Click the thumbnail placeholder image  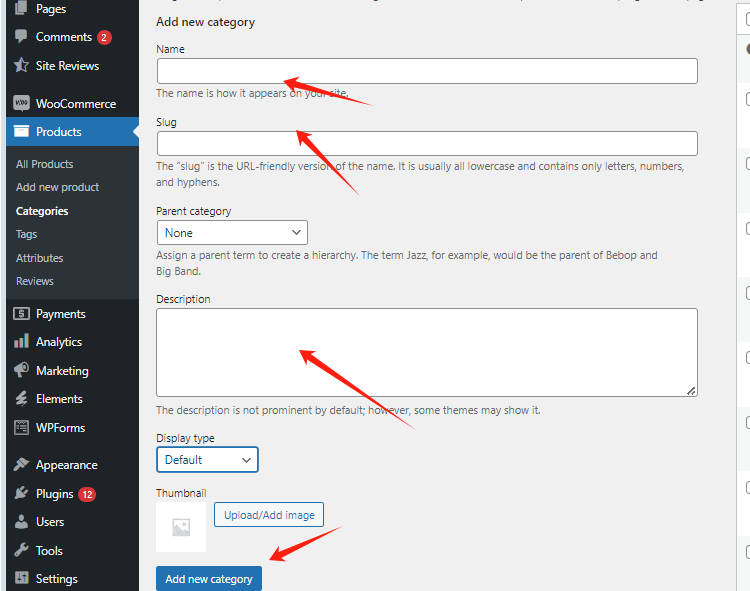[181, 527]
